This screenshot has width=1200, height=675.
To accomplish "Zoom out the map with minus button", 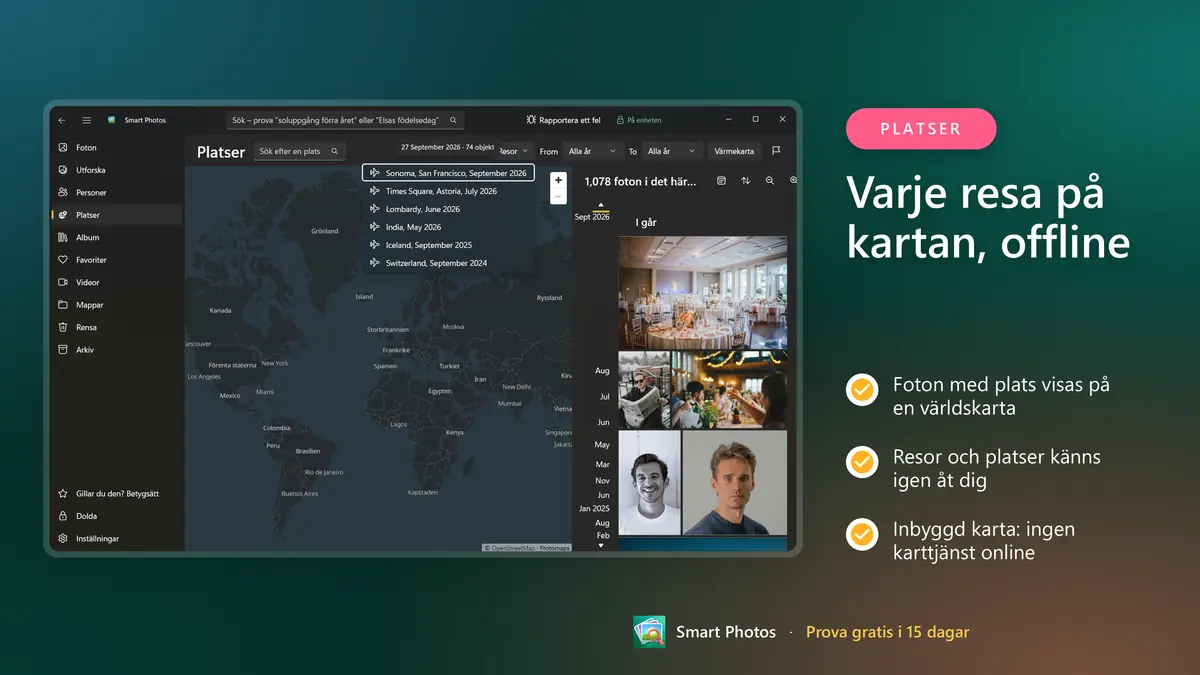I will pyautogui.click(x=558, y=198).
